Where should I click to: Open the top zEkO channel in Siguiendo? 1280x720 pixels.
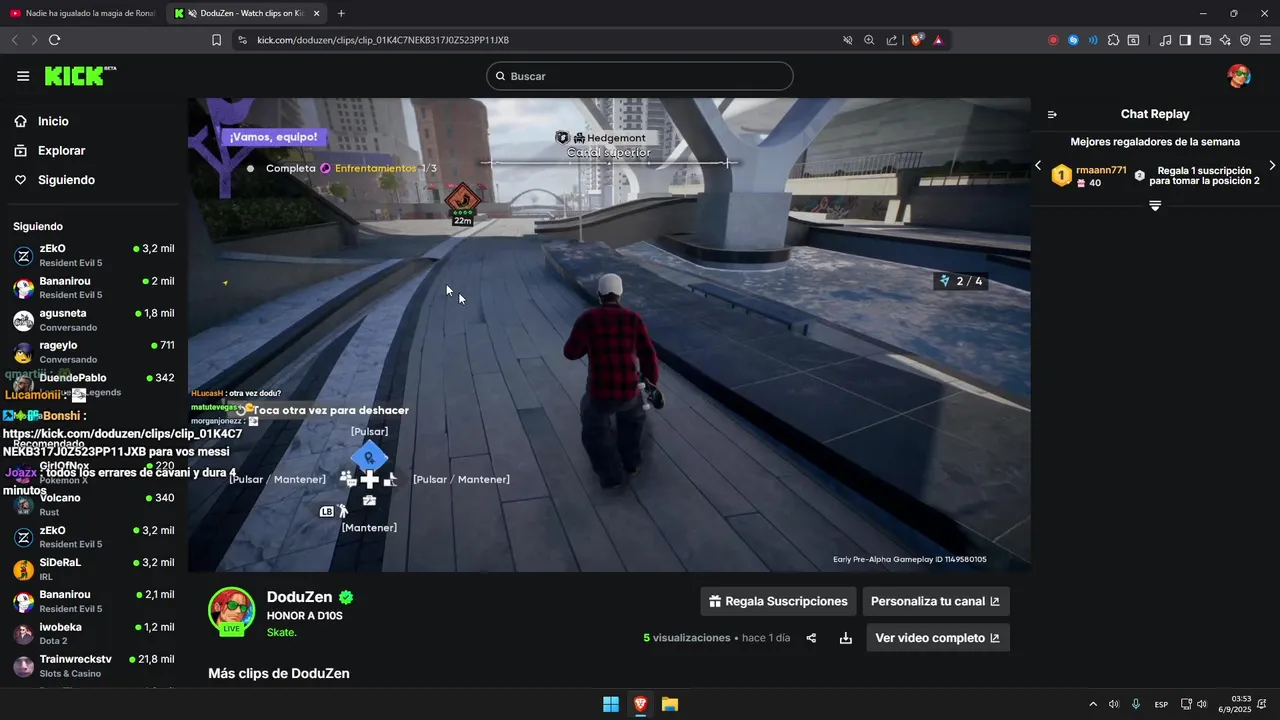click(94, 255)
